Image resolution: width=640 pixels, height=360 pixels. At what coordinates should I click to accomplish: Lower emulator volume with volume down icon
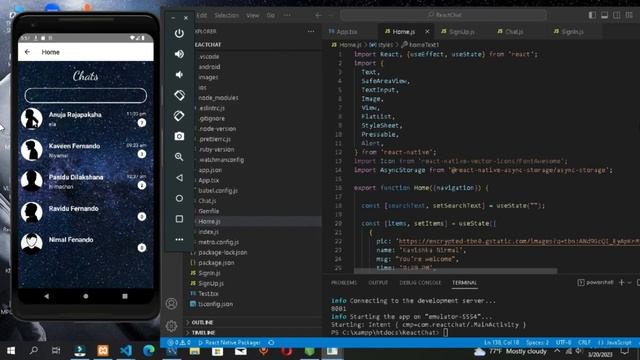coord(179,75)
